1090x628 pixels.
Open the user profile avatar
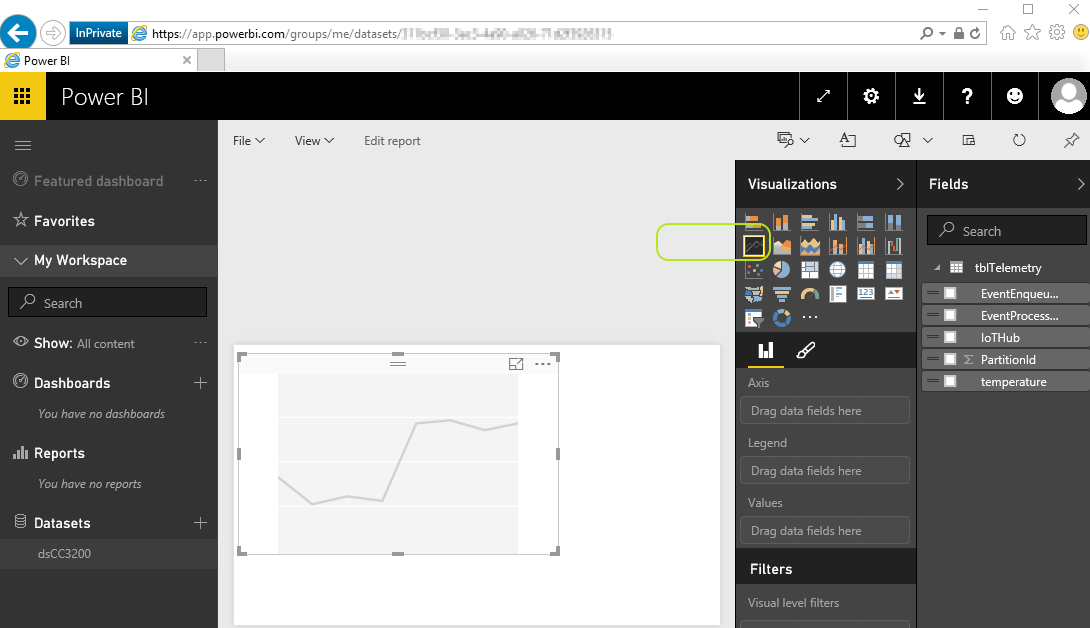pyautogui.click(x=1068, y=96)
